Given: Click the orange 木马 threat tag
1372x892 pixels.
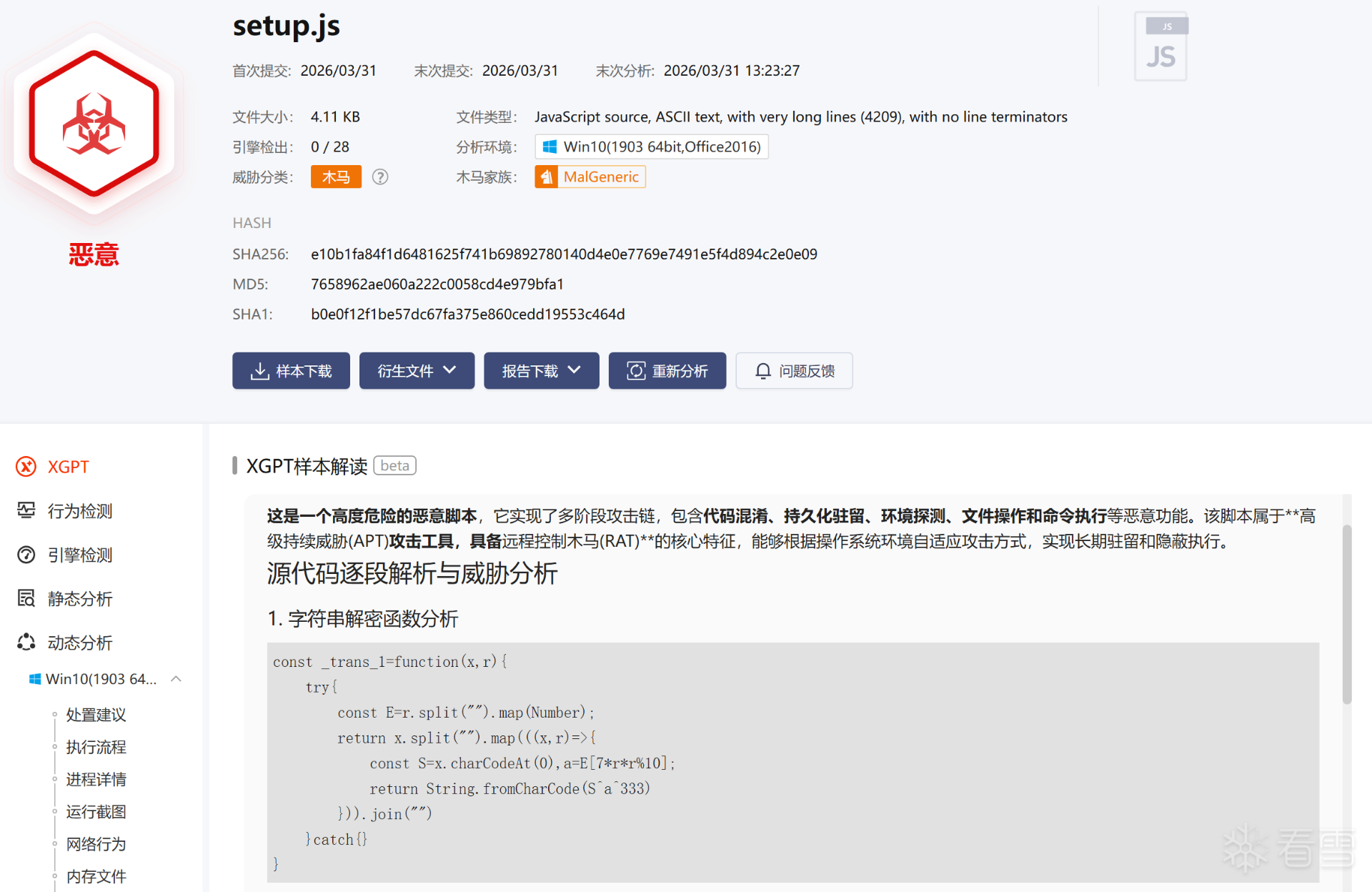Looking at the screenshot, I should tap(336, 177).
